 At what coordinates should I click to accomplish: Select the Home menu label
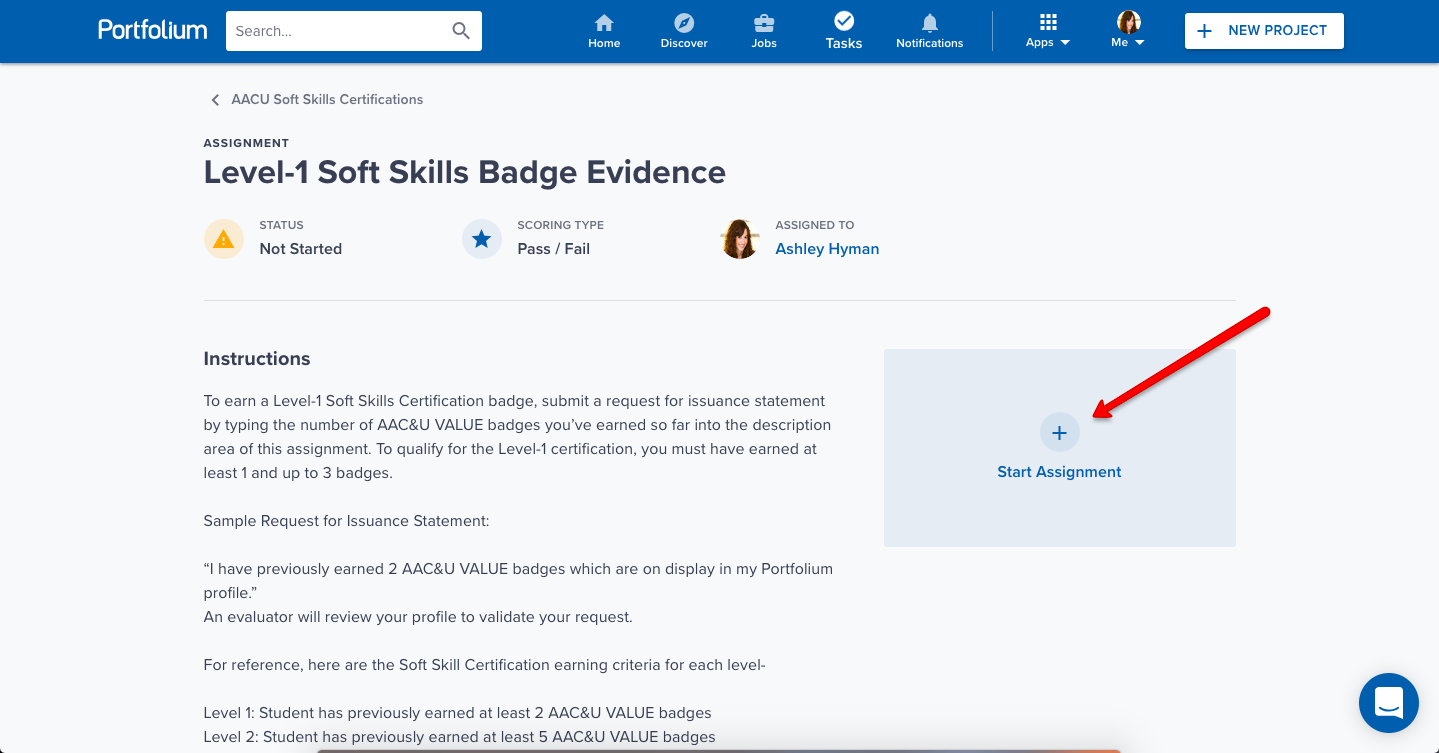pyautogui.click(x=604, y=43)
